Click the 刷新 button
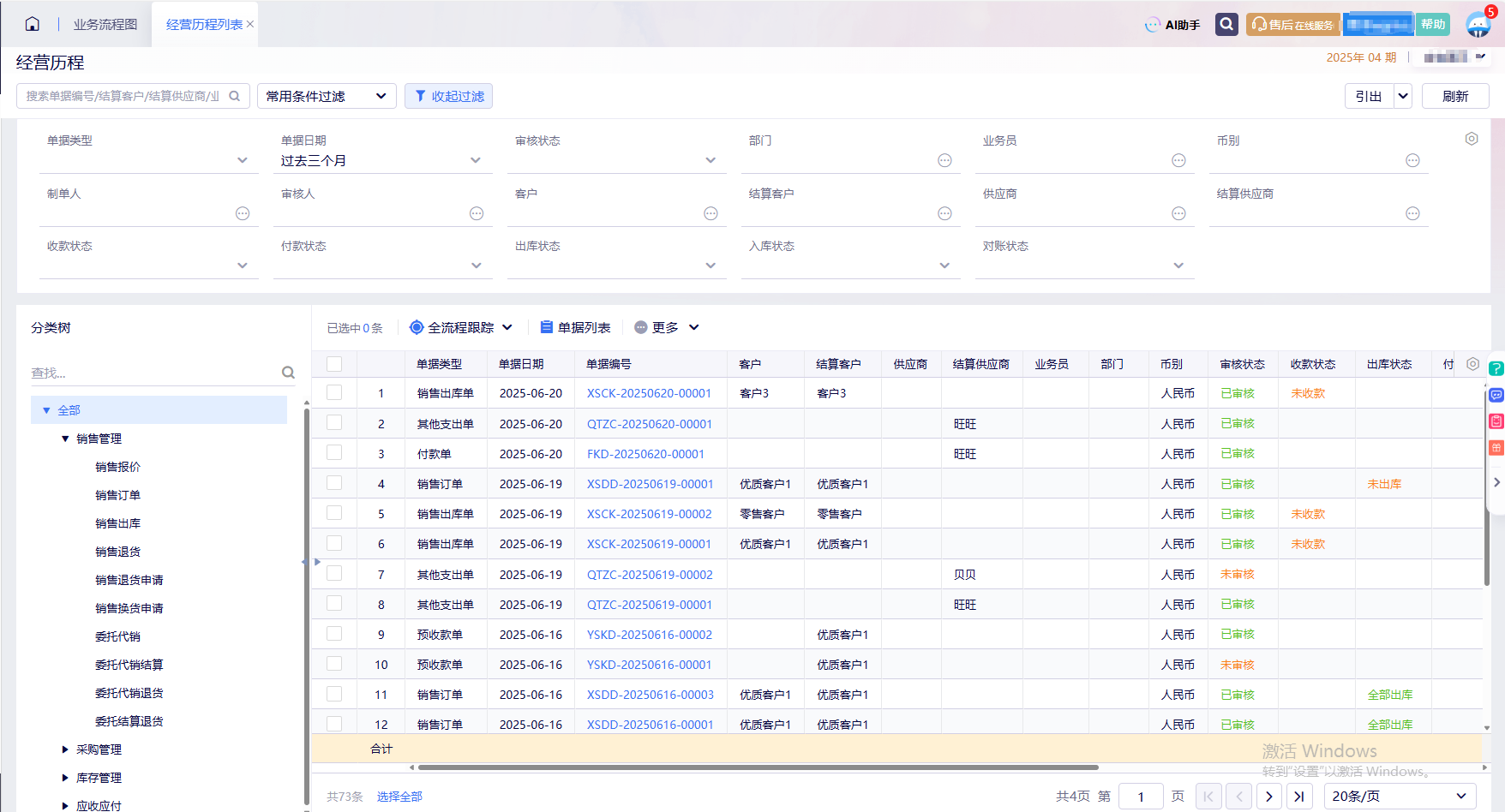 click(1455, 96)
